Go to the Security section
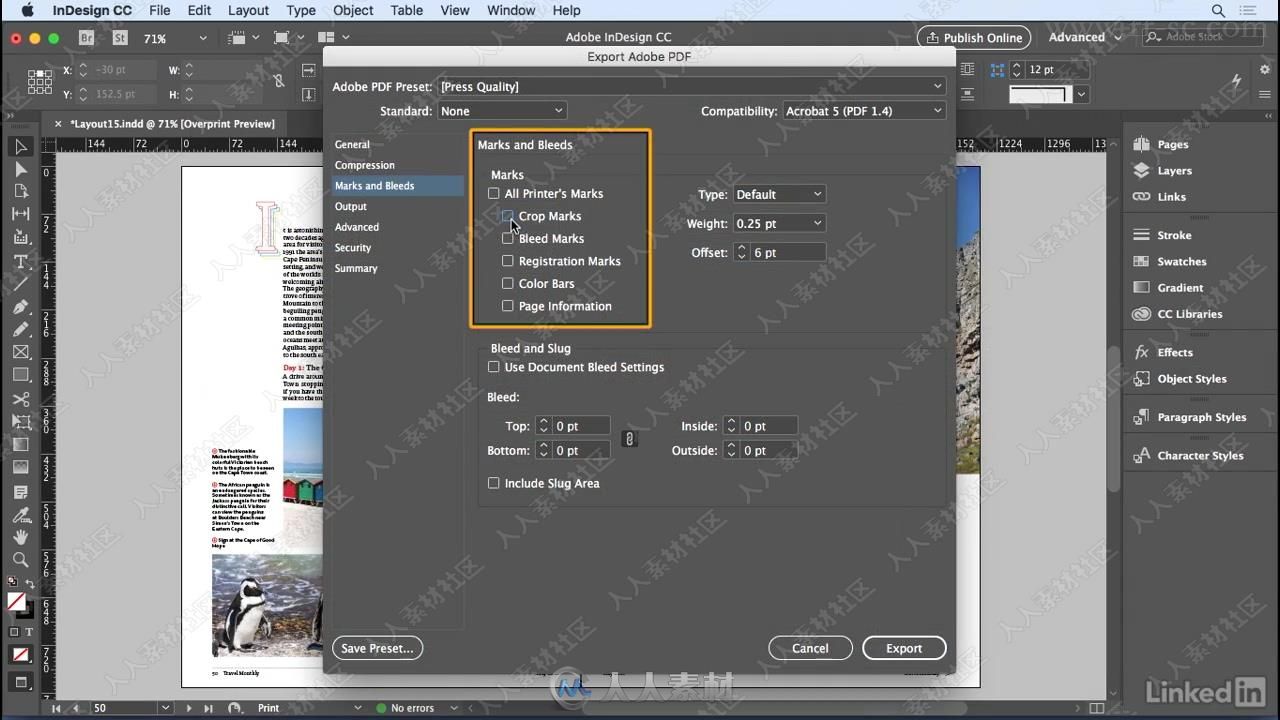 click(353, 247)
